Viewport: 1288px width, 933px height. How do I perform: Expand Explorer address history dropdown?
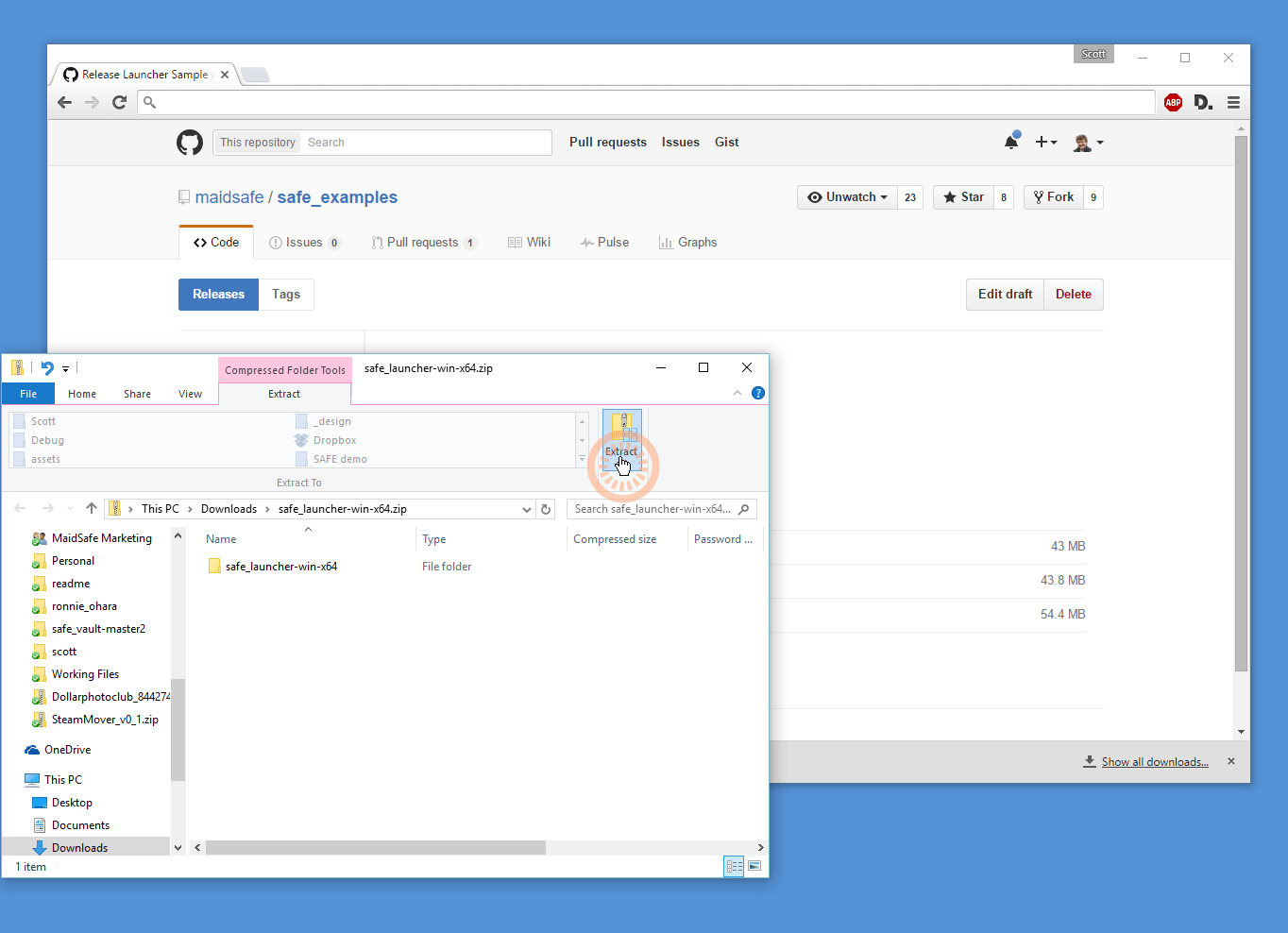[x=527, y=509]
